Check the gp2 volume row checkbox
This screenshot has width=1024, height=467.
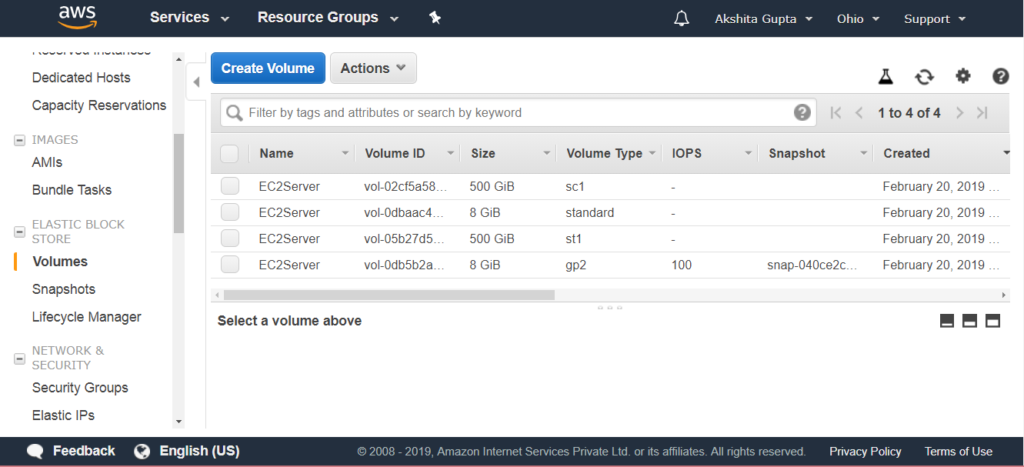coord(229,265)
